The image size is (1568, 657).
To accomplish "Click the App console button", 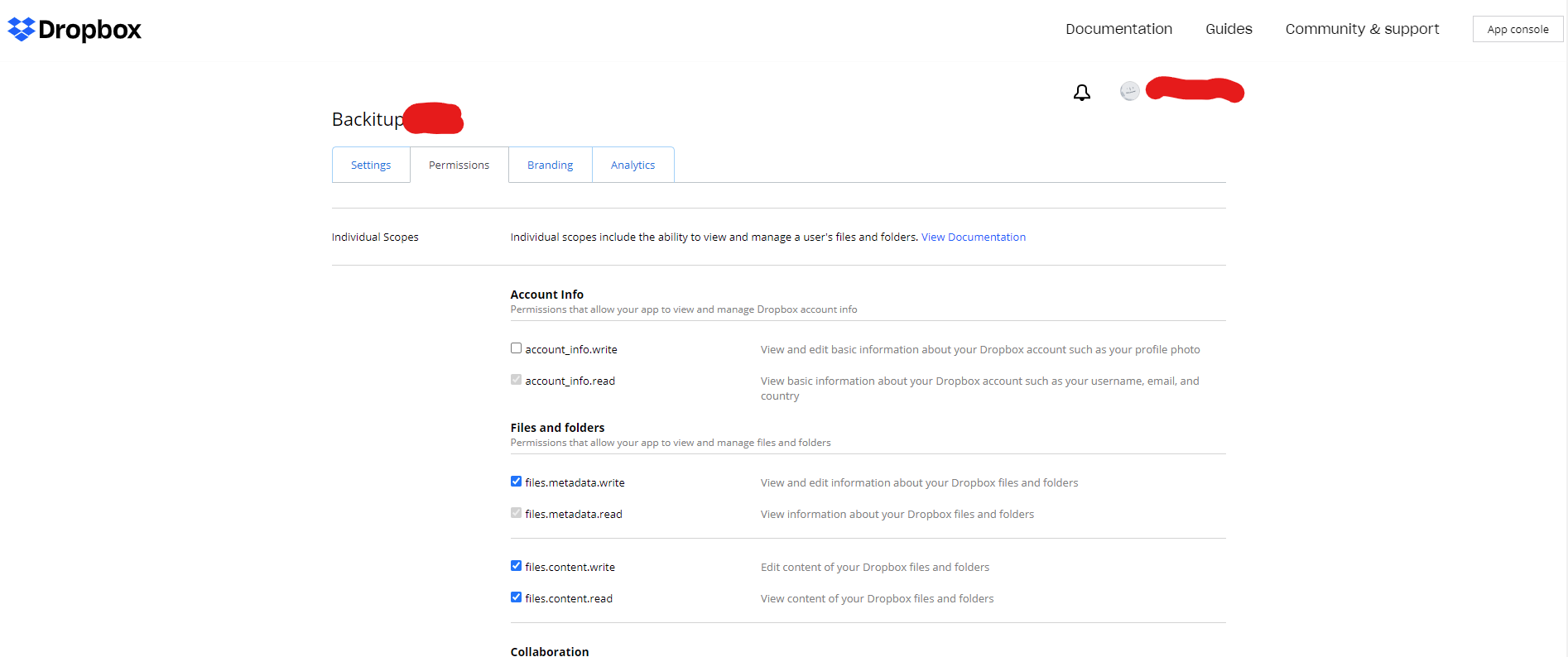I will 1517,29.
